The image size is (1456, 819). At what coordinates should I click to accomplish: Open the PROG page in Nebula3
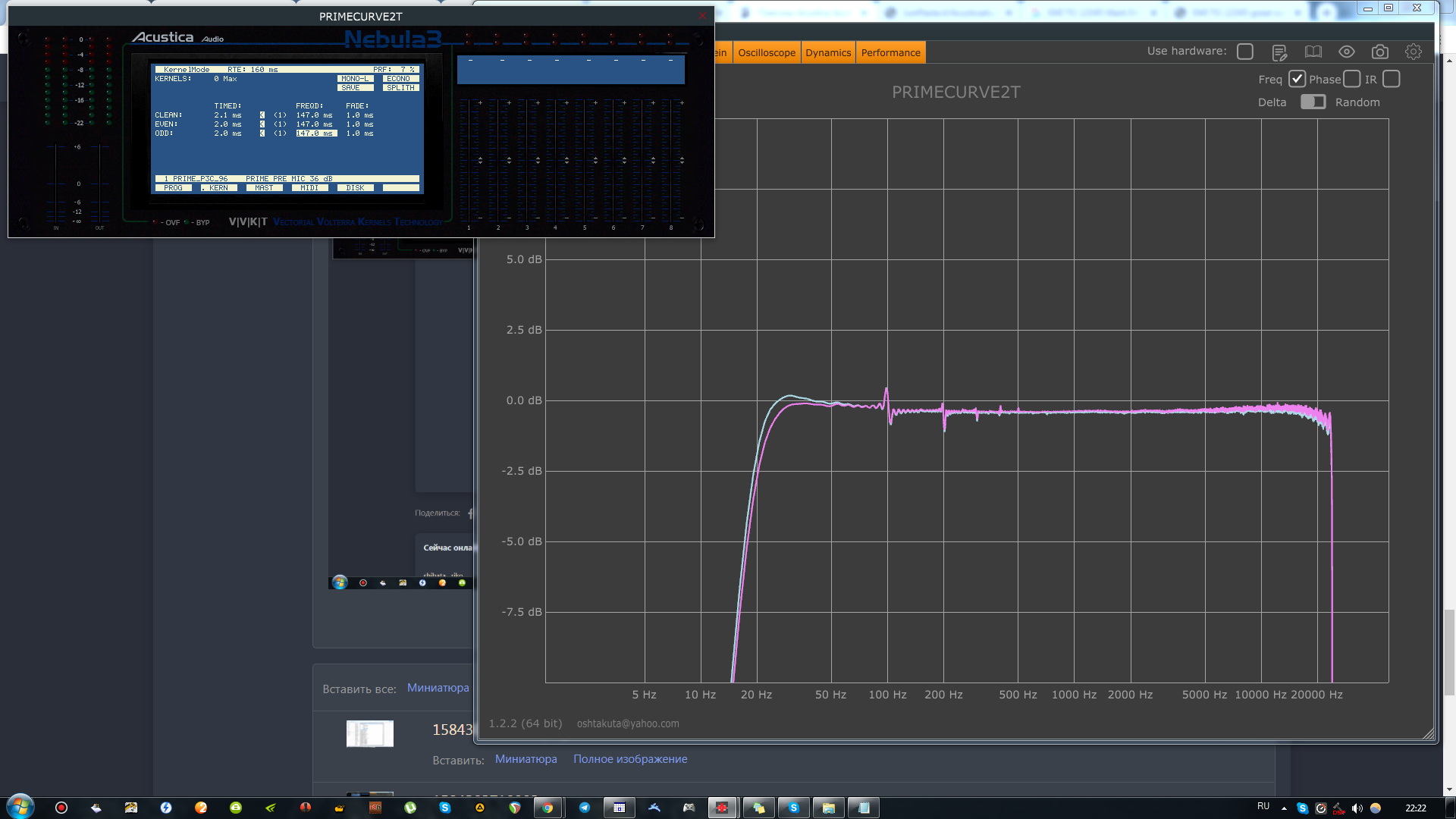173,188
